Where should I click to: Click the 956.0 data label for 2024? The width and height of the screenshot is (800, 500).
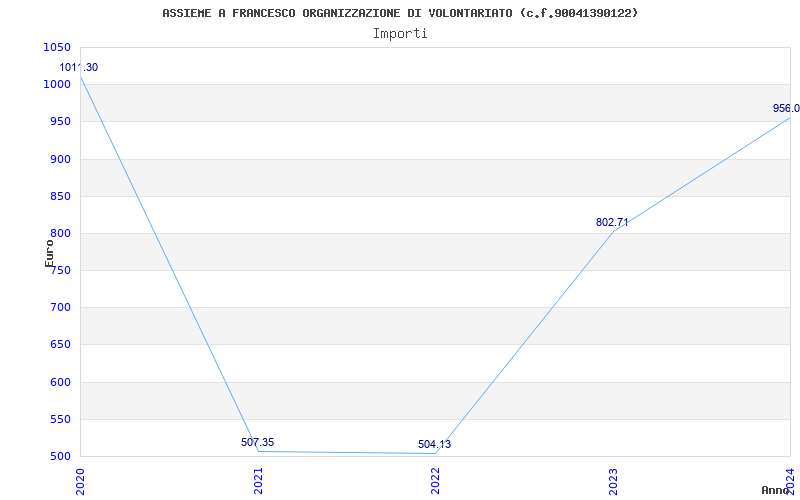point(786,108)
